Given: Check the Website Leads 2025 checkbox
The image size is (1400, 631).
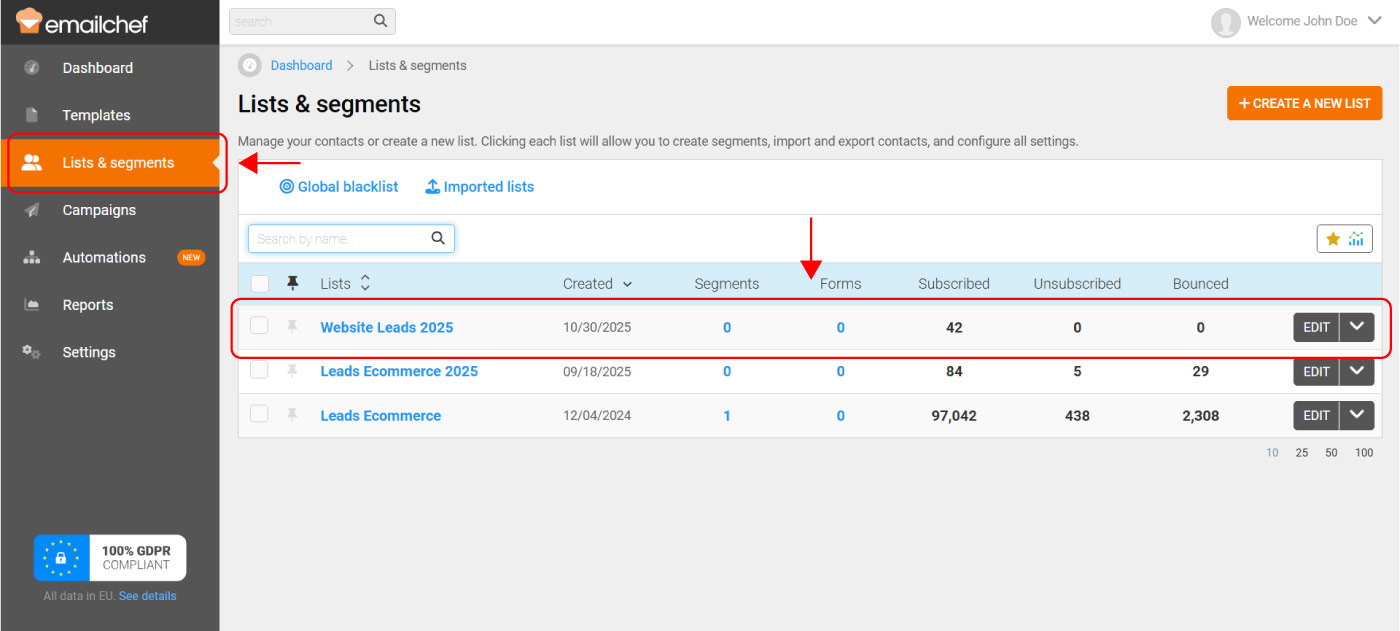Looking at the screenshot, I should (260, 325).
